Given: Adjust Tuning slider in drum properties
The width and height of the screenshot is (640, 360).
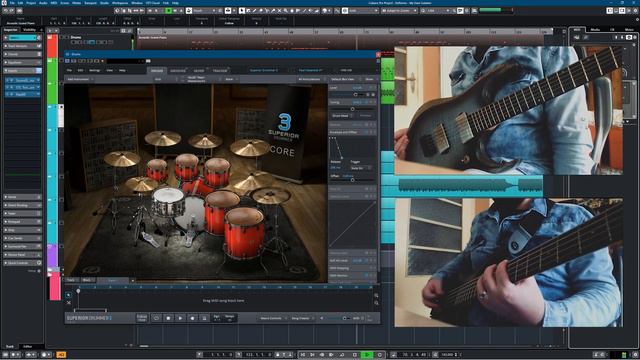Looking at the screenshot, I should (353, 109).
